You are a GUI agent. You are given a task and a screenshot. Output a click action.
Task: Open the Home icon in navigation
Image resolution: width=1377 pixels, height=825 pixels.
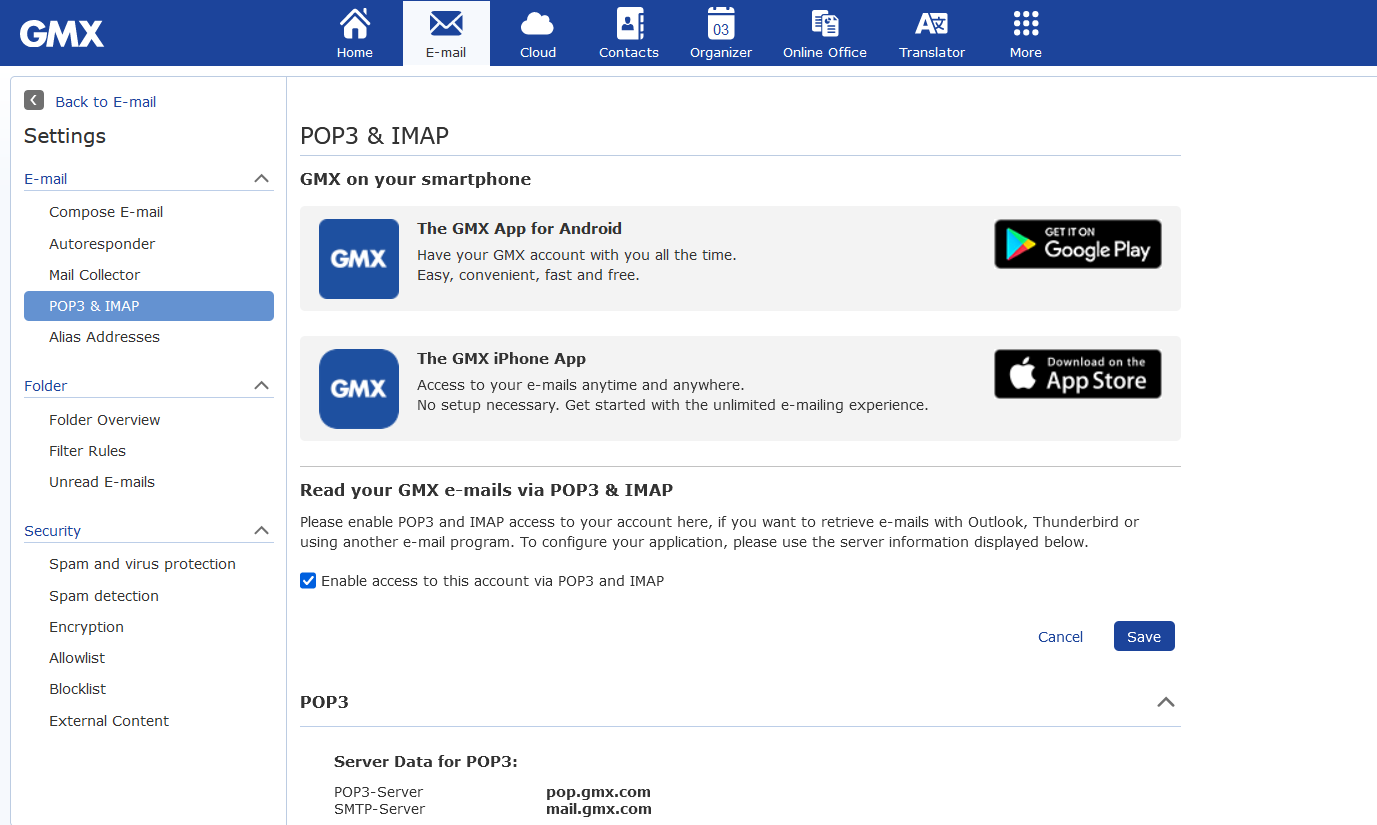355,22
